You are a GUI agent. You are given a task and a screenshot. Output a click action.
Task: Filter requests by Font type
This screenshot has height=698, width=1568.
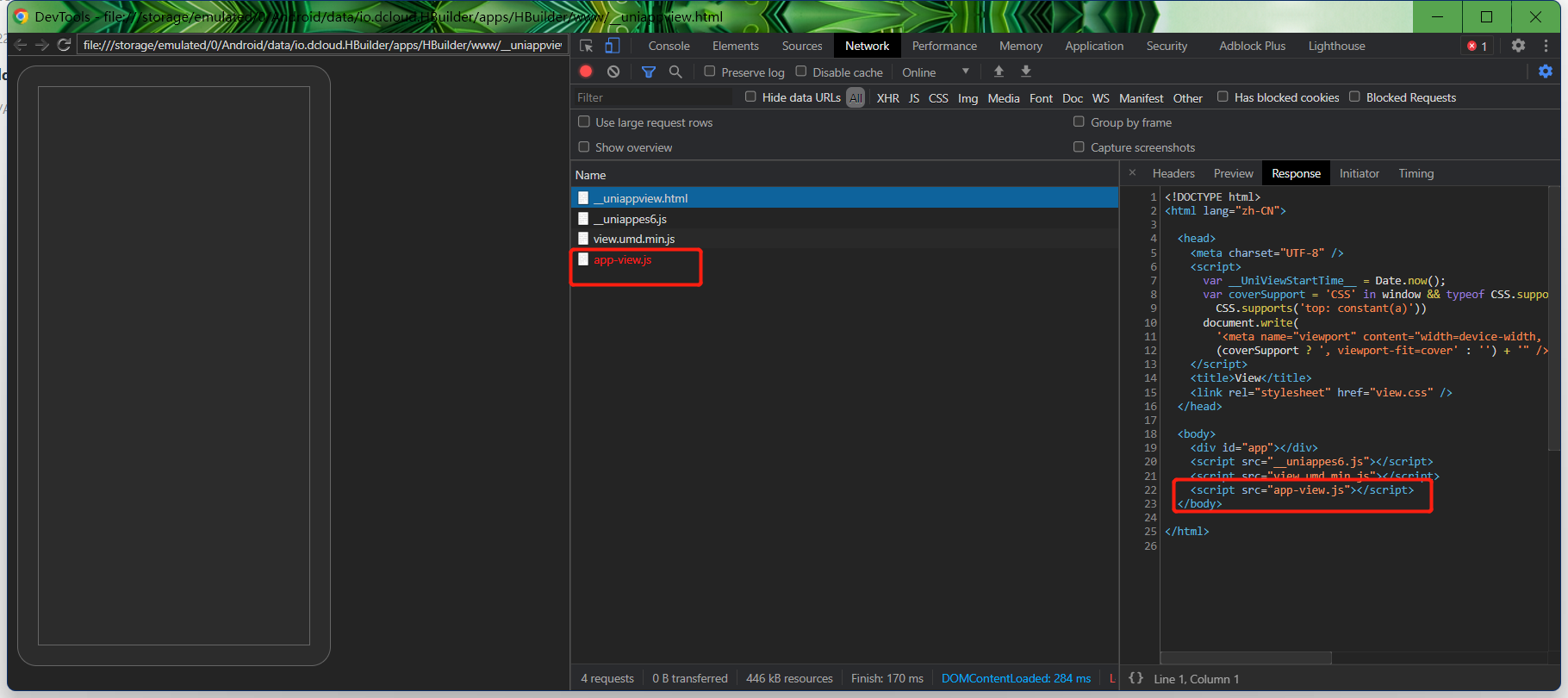click(x=1042, y=98)
